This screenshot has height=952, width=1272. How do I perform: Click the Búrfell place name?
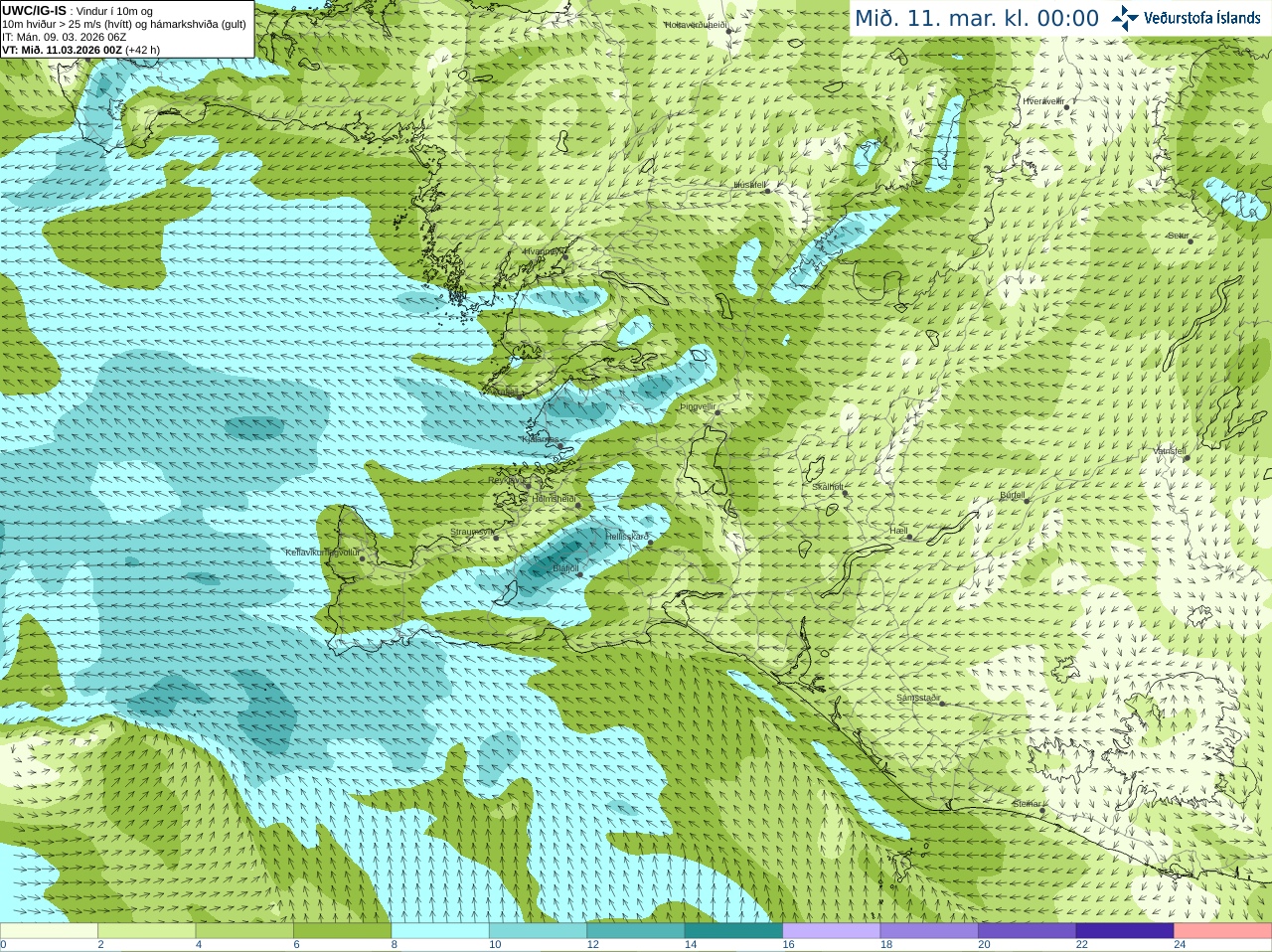(x=1012, y=495)
